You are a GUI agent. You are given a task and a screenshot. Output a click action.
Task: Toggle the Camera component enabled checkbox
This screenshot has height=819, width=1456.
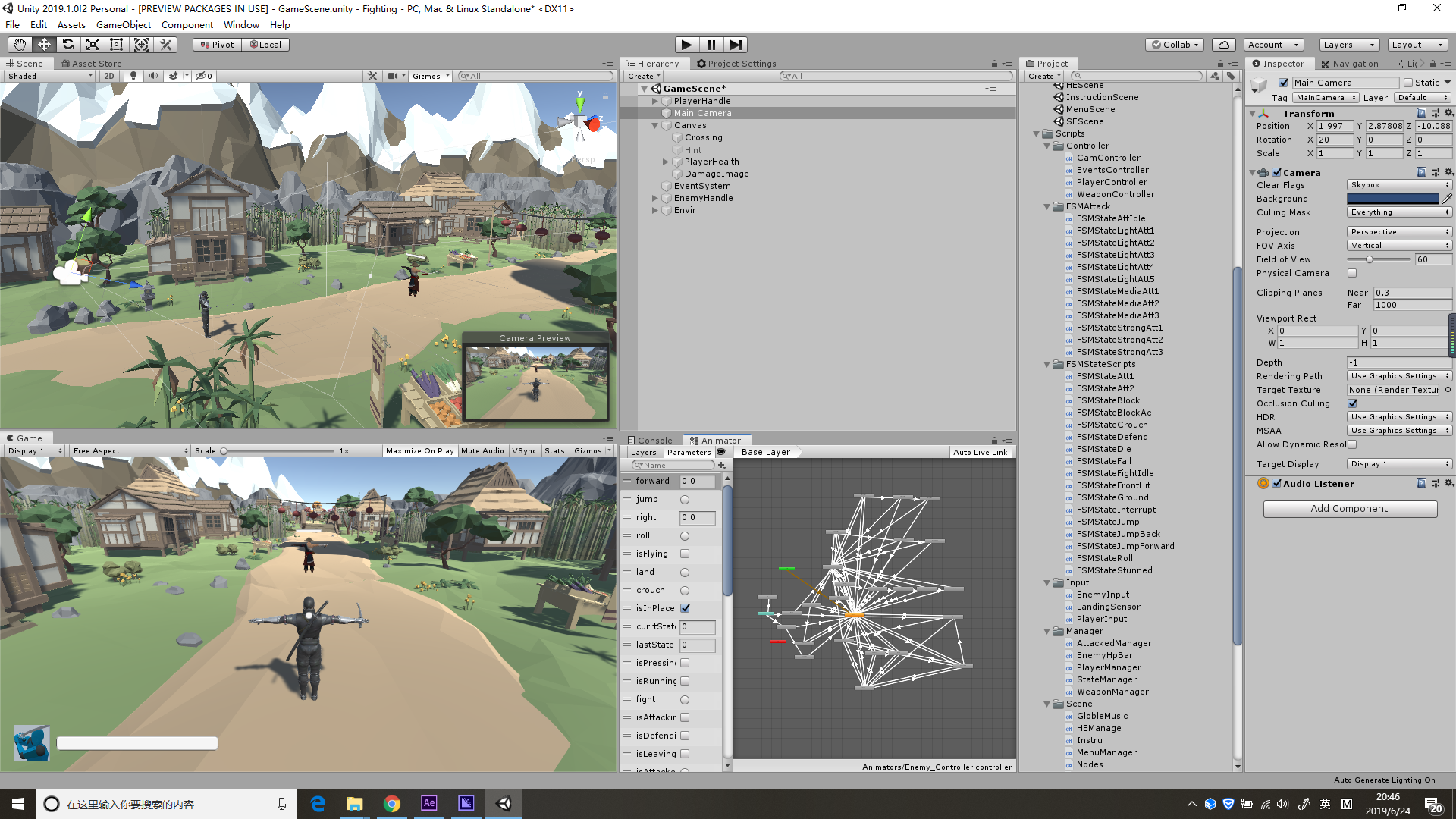pos(1276,173)
